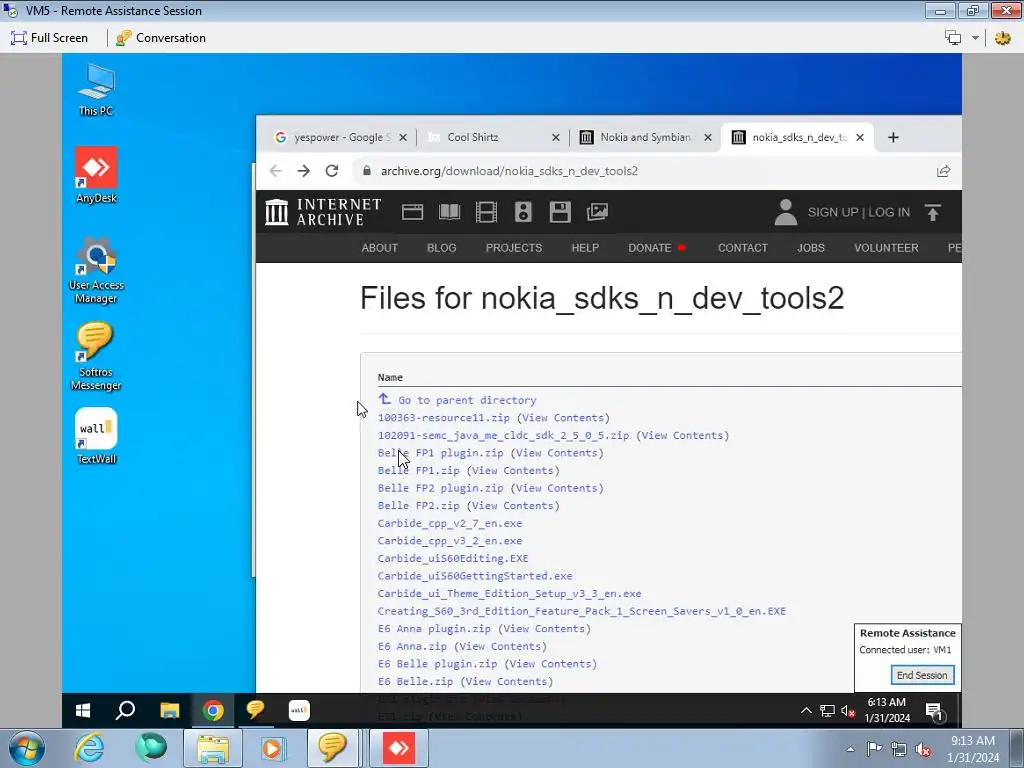The height and width of the screenshot is (768, 1024).
Task: Open Conversation in Remote Assistance toolbar
Action: tap(161, 38)
